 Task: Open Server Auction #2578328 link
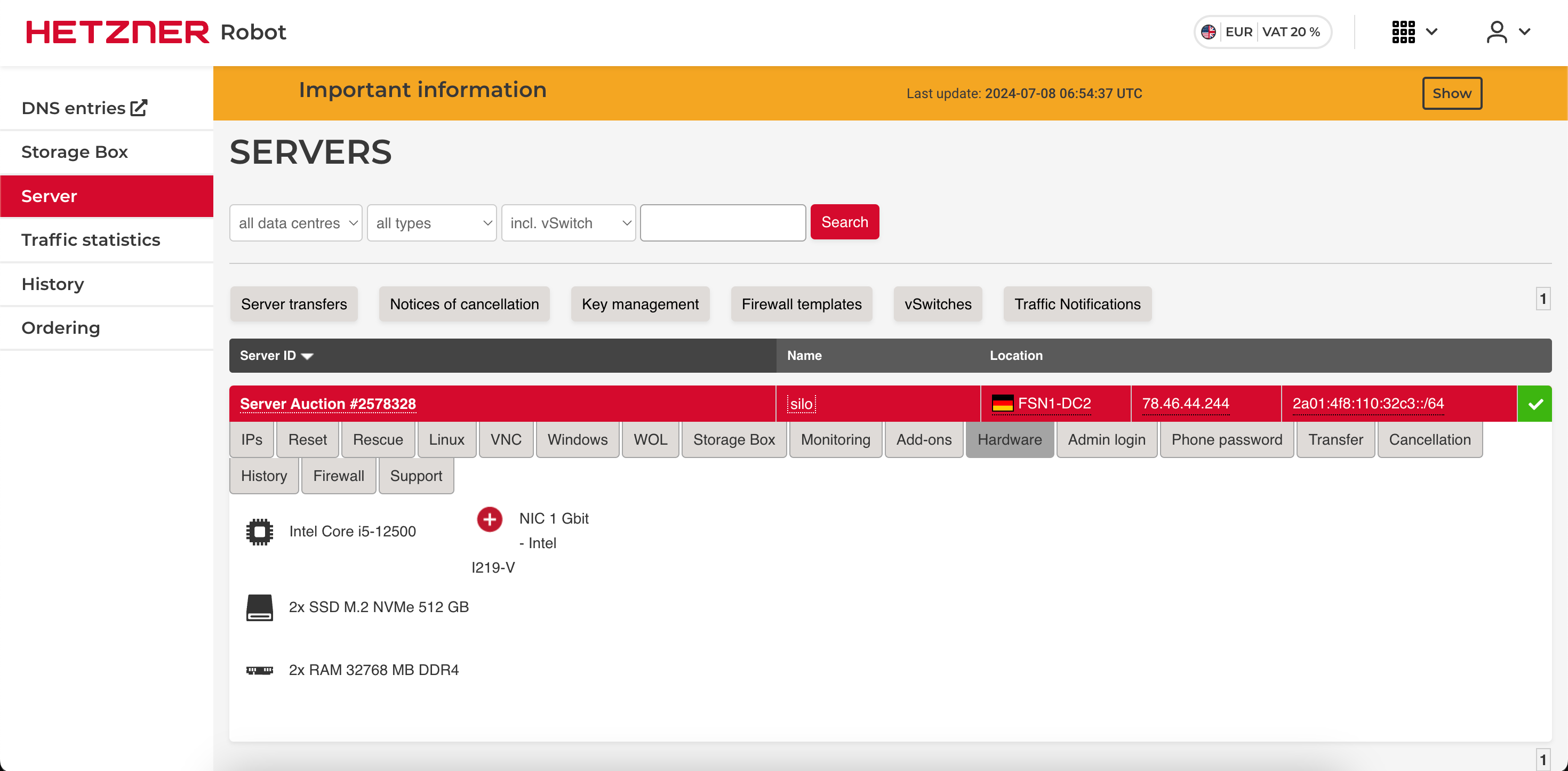coord(327,404)
